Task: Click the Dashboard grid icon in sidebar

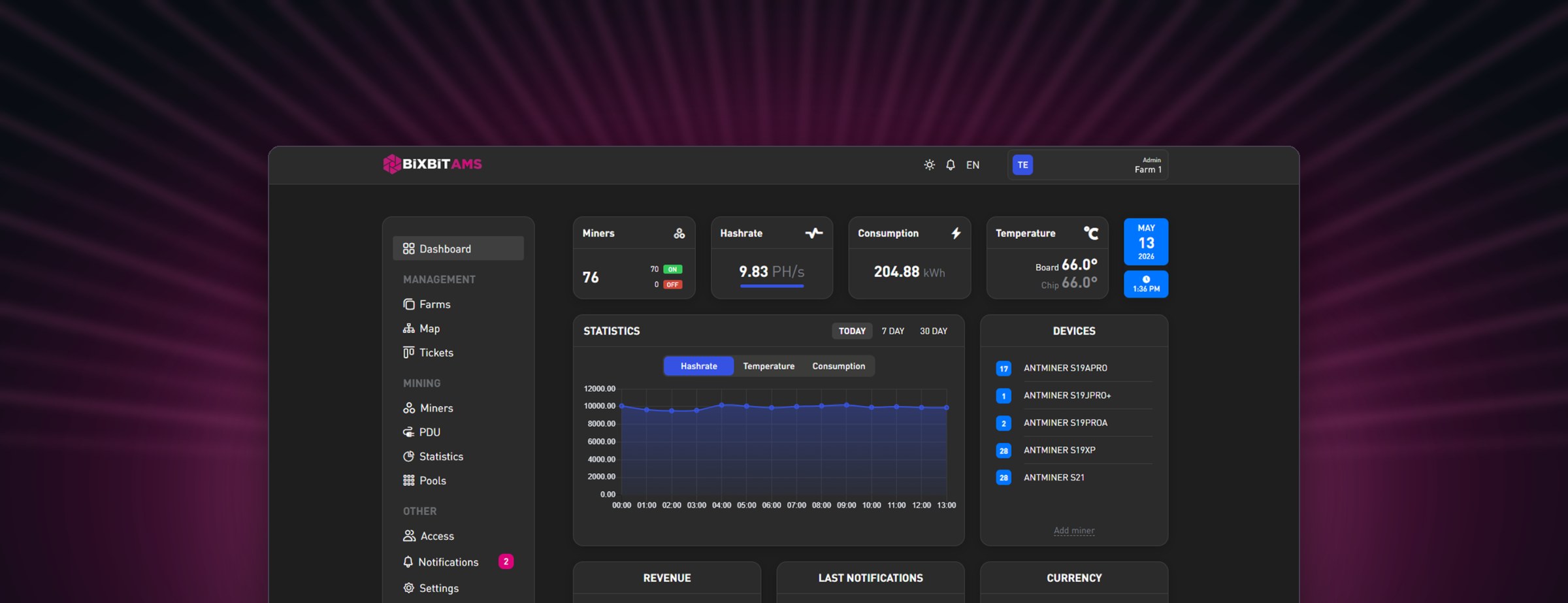Action: pos(408,248)
